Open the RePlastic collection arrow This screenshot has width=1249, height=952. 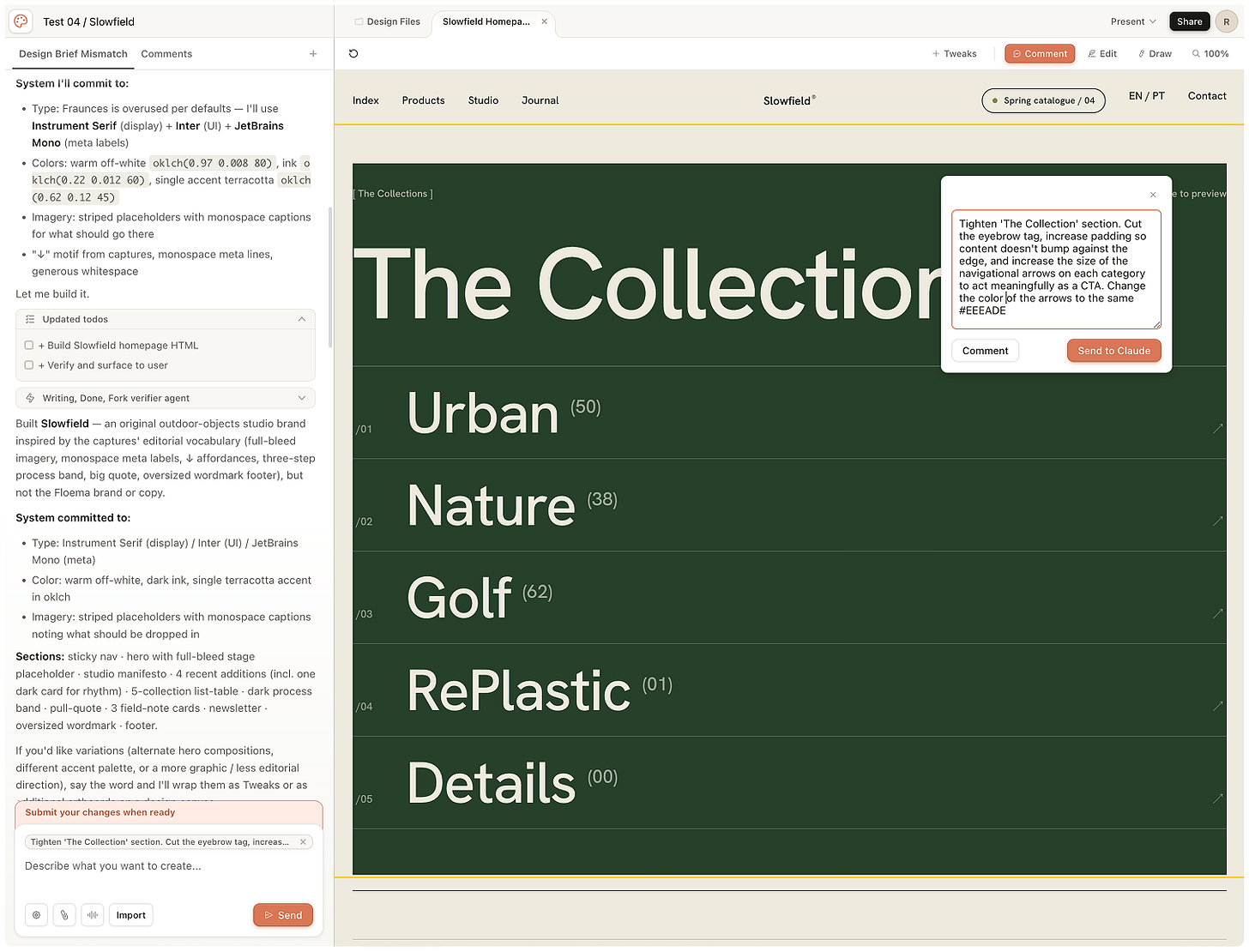click(1217, 706)
